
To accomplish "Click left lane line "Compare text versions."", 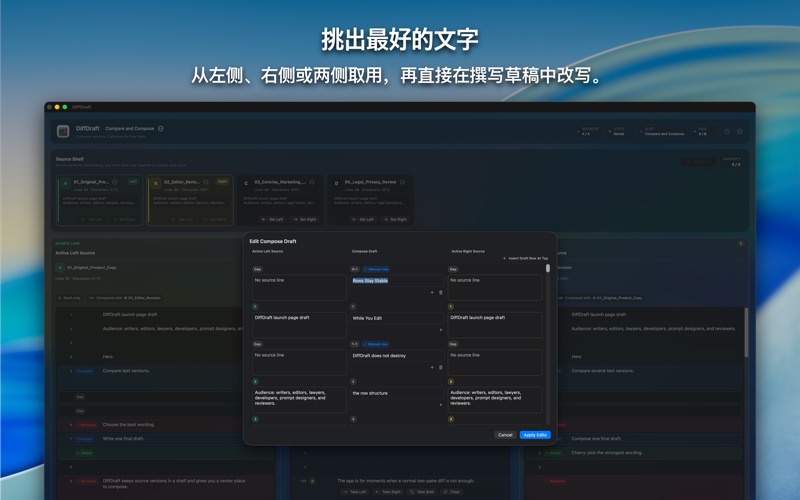I will click(x=126, y=371).
